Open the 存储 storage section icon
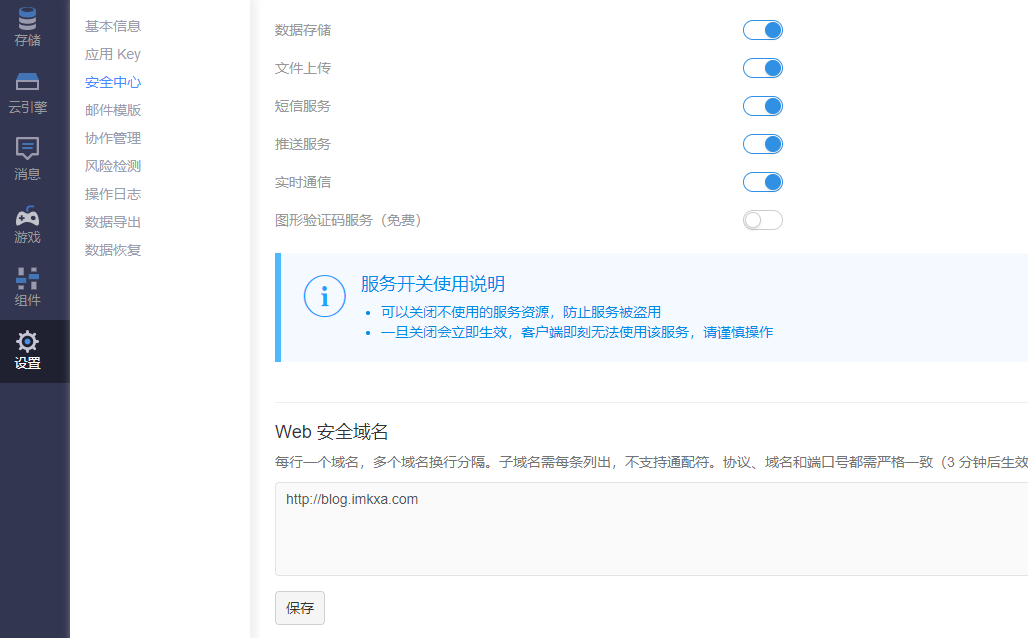Screen dimensions: 1028x638 pos(28,19)
